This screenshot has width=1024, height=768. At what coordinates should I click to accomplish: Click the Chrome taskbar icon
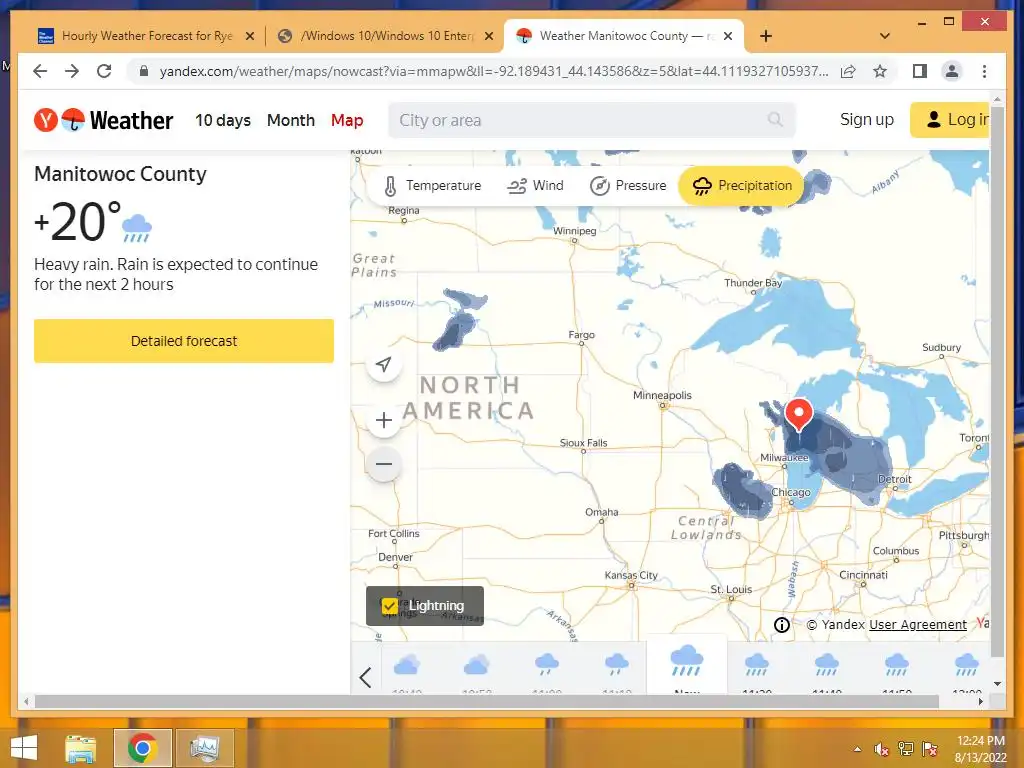tap(143, 748)
